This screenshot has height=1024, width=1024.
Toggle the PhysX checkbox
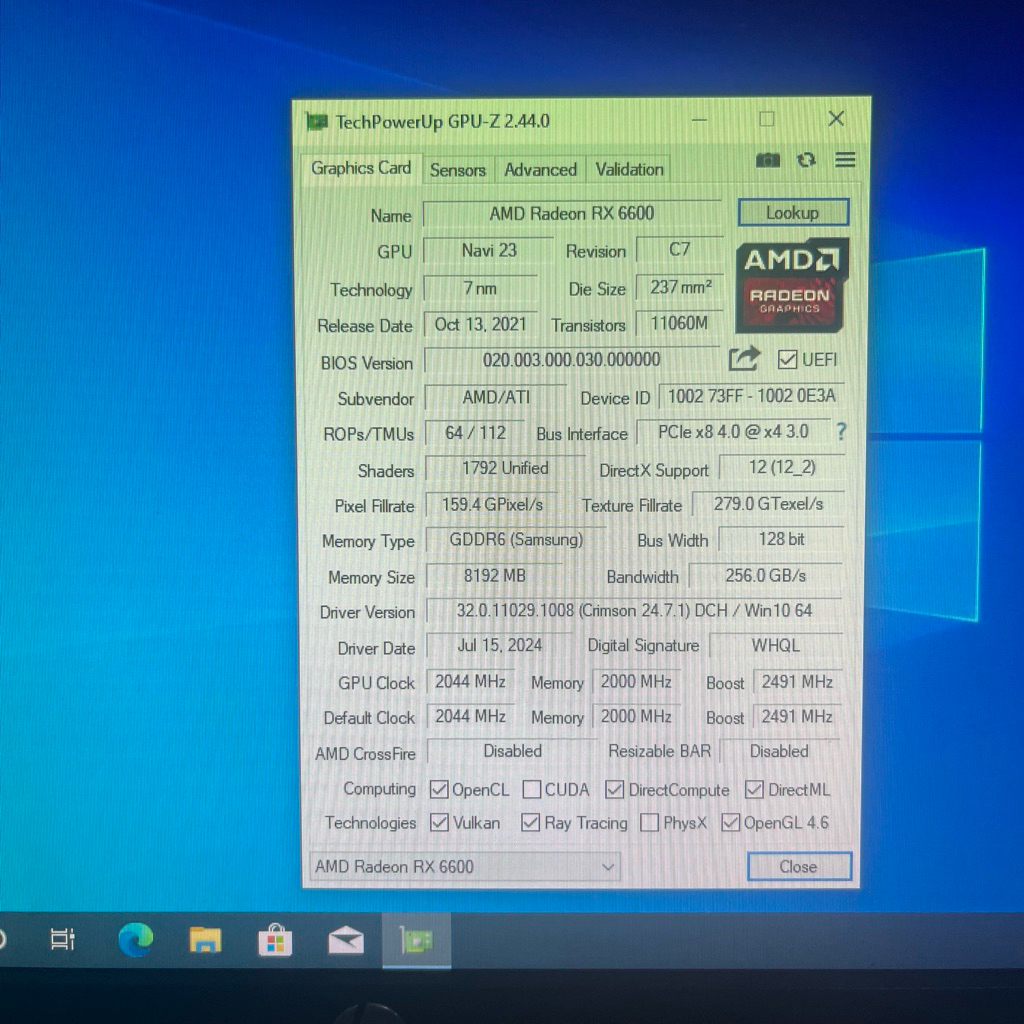click(x=649, y=823)
